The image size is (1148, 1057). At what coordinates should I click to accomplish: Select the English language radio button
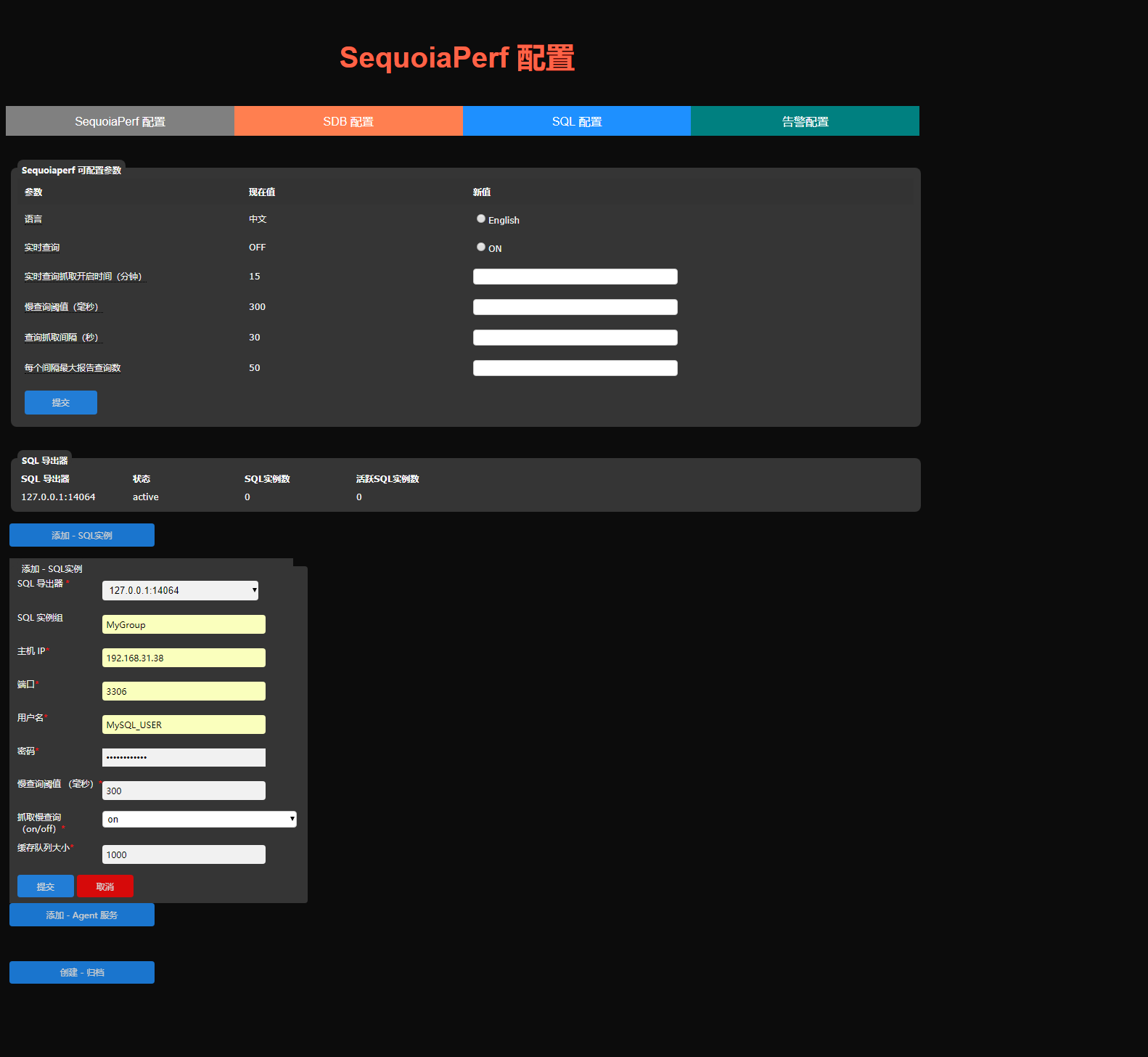[x=481, y=219]
